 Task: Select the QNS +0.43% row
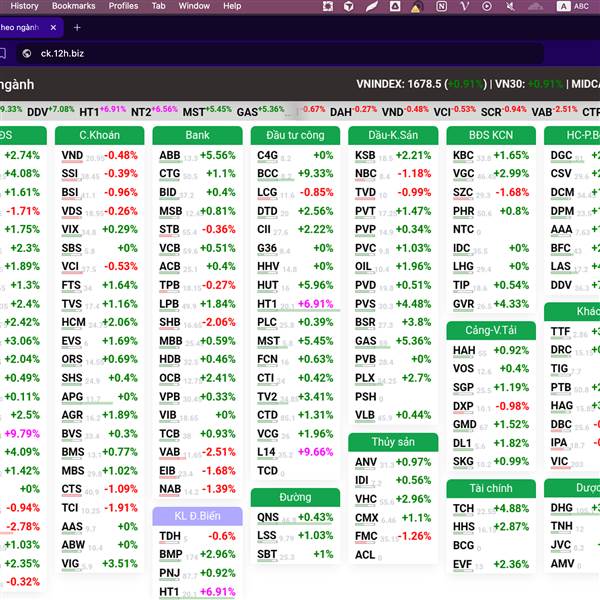point(295,517)
